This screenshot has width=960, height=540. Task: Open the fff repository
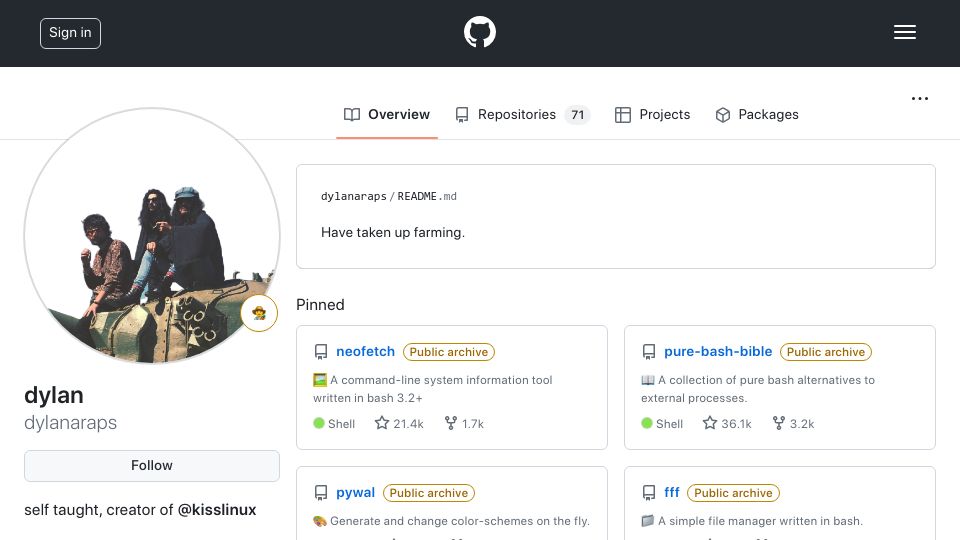pos(672,492)
